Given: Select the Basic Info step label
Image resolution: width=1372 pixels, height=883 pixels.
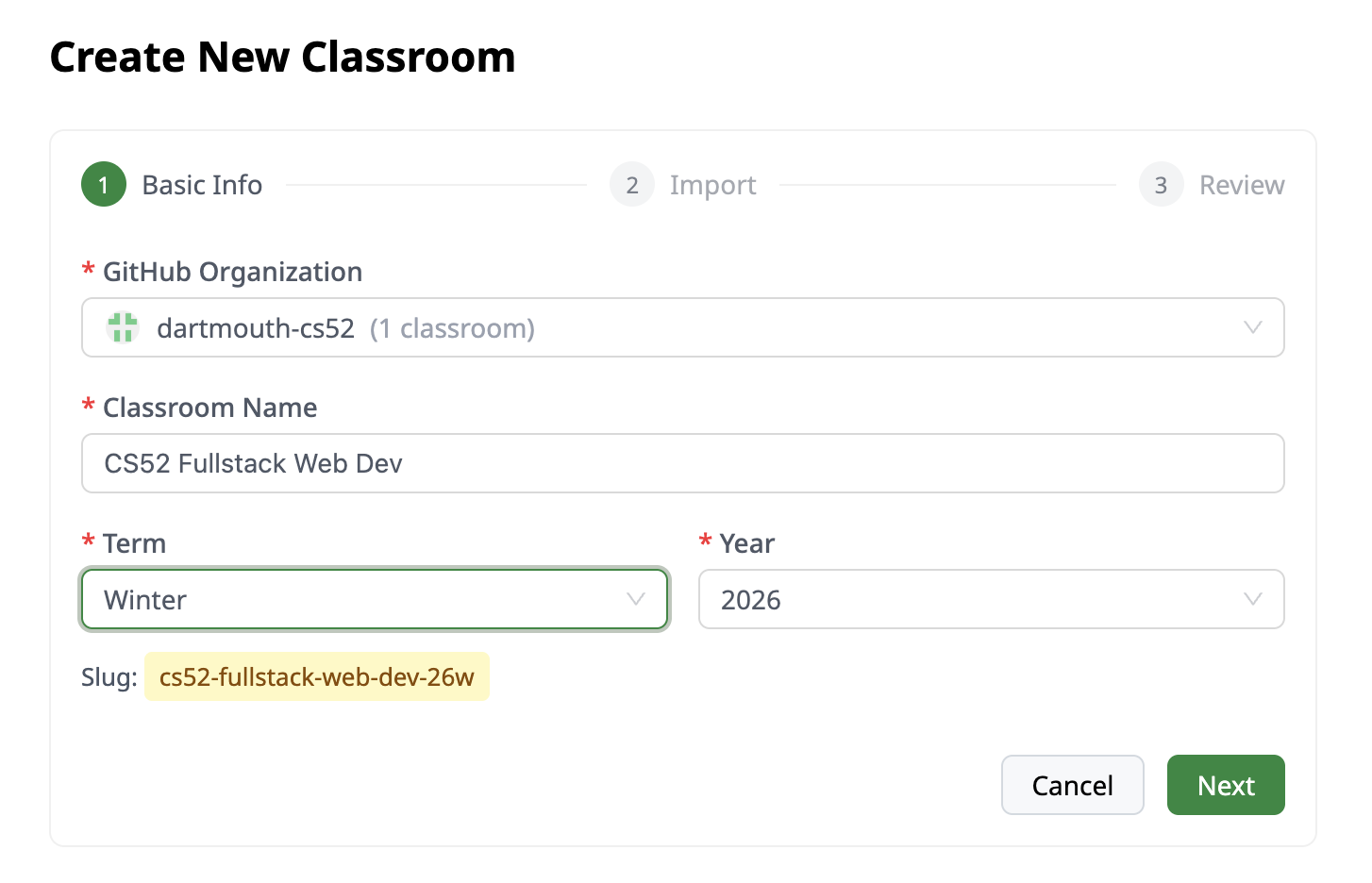Looking at the screenshot, I should [x=202, y=184].
